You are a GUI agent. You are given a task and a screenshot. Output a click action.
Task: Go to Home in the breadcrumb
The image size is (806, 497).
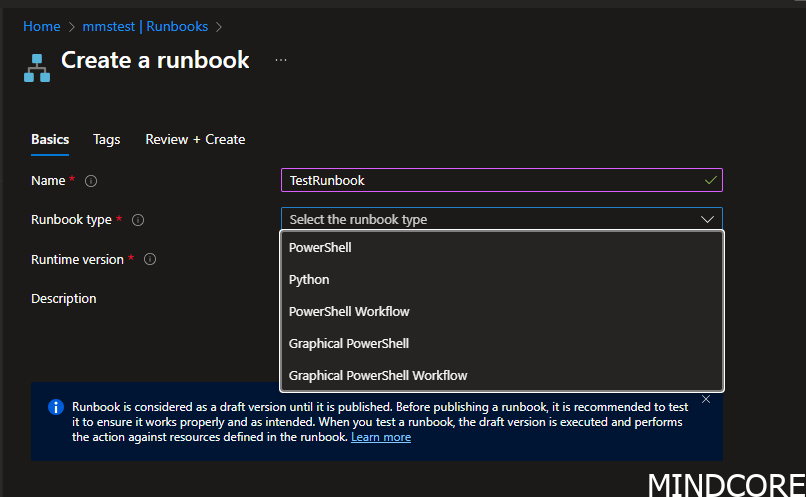pyautogui.click(x=42, y=27)
